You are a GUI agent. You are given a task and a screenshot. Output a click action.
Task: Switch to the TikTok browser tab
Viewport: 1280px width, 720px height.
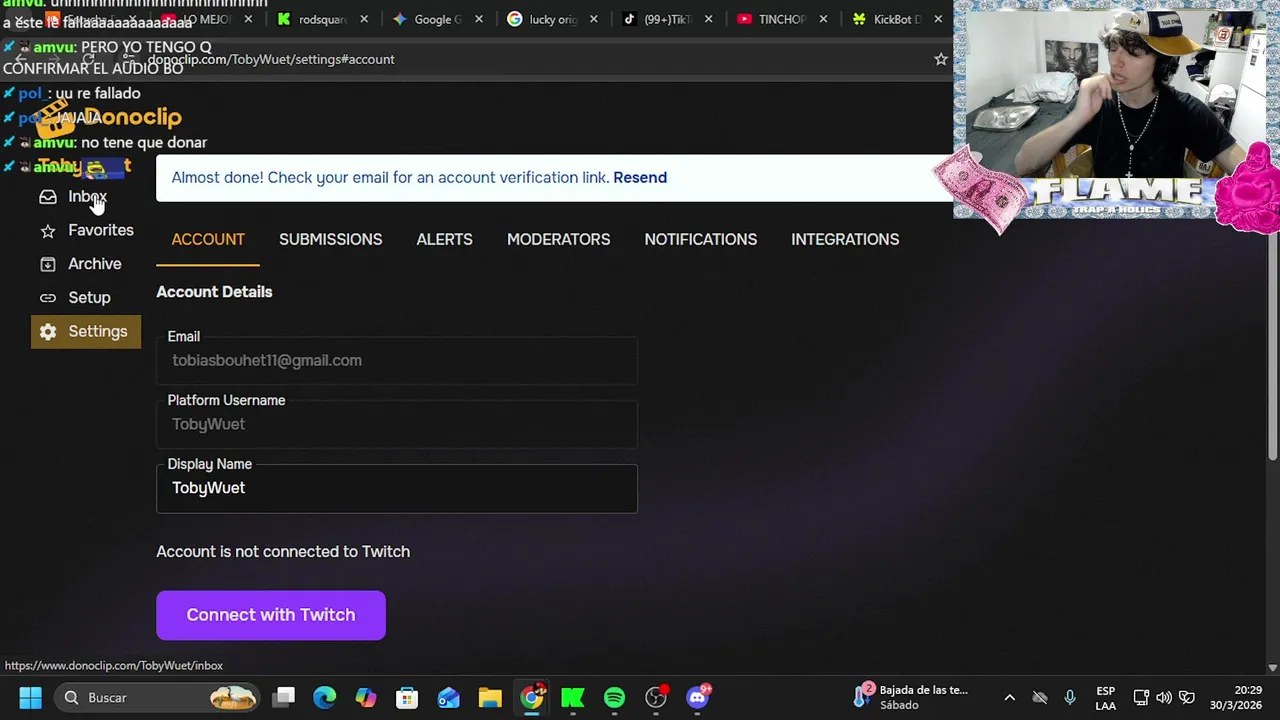(668, 19)
